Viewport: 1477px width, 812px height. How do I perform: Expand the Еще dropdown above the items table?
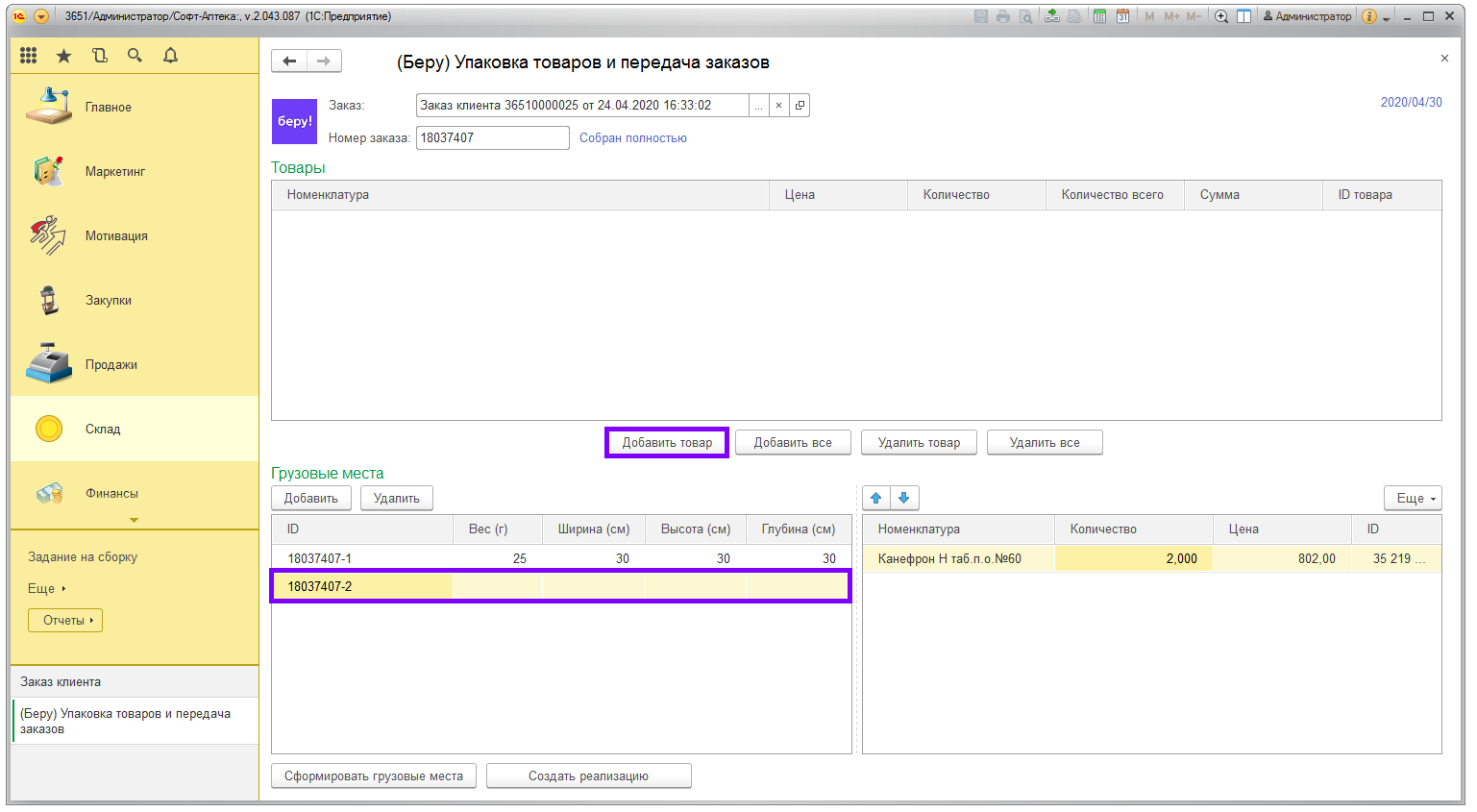point(1413,498)
